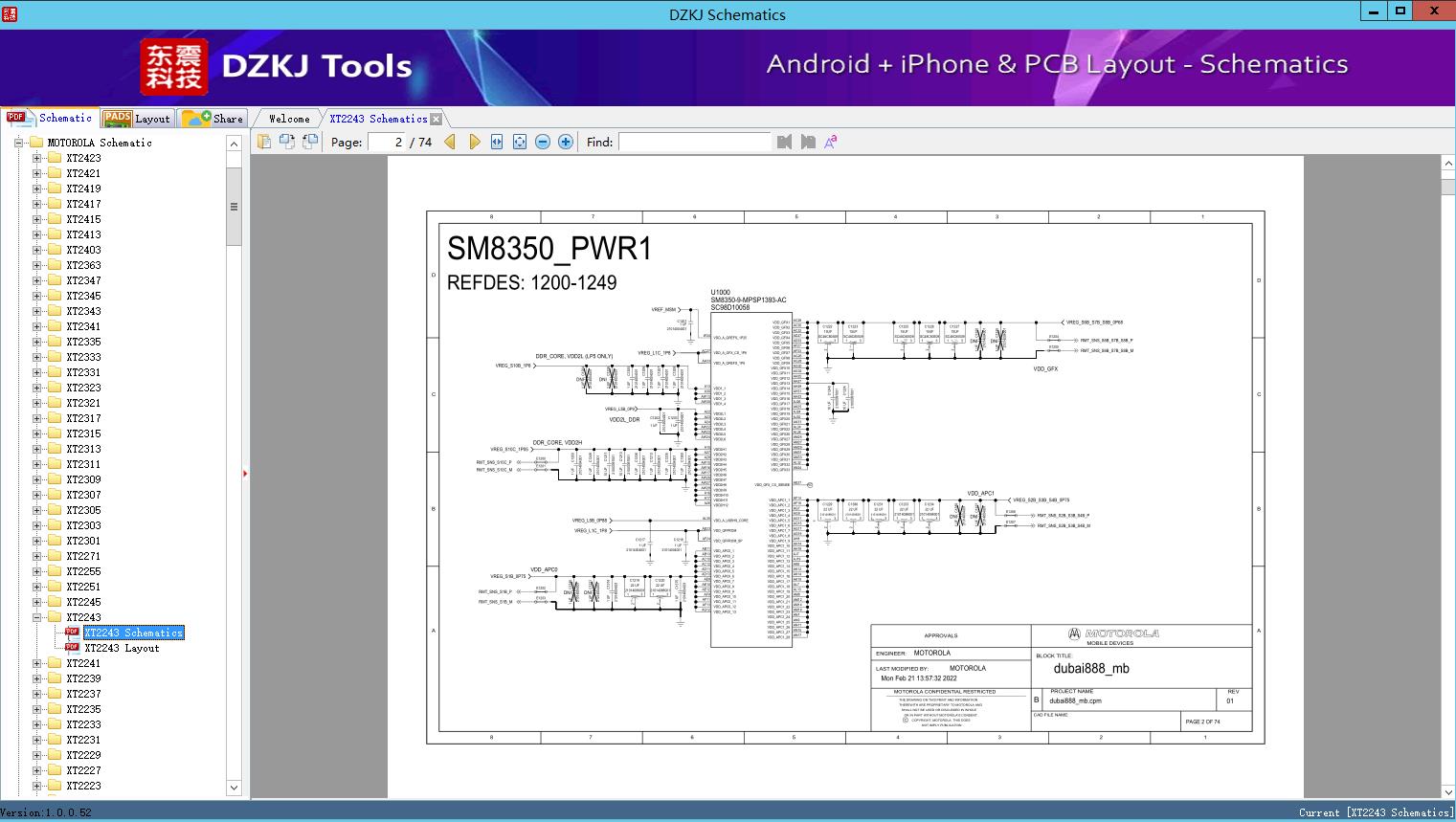Open the Share tab
The image size is (1456, 822).
[213, 119]
